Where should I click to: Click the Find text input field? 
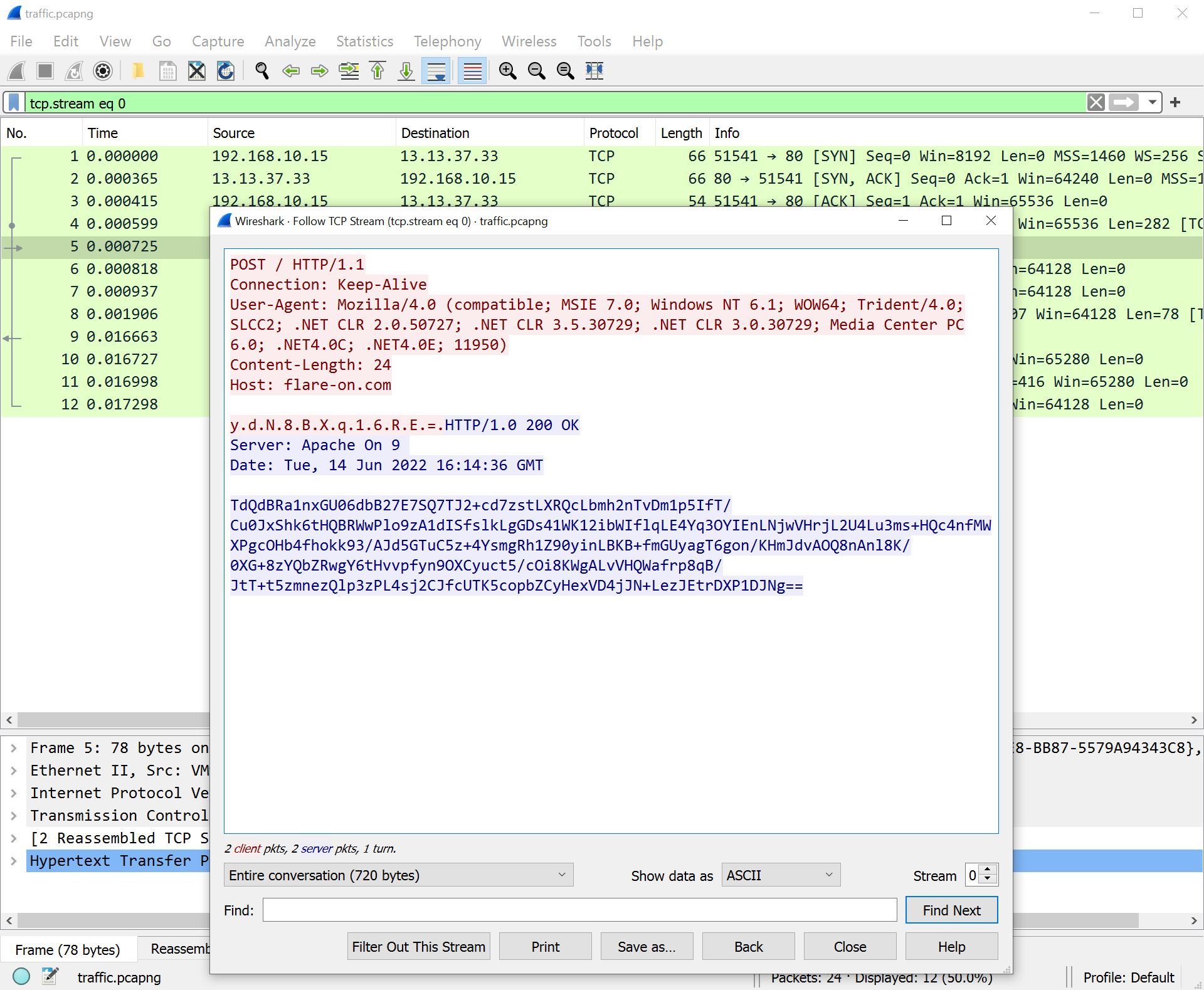click(x=579, y=910)
